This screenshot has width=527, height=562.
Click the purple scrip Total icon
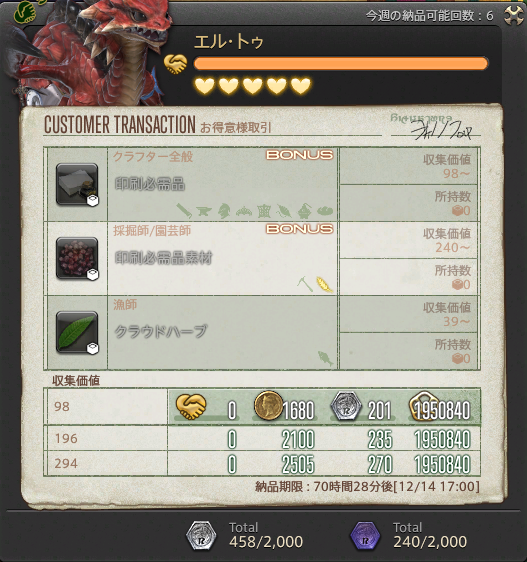[365, 536]
